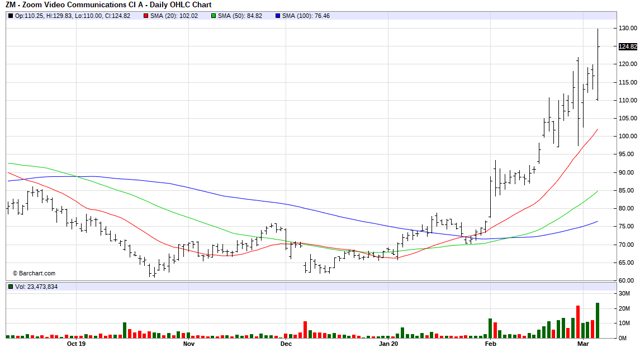Click the highlighted 124.82 current price label

pyautogui.click(x=628, y=47)
